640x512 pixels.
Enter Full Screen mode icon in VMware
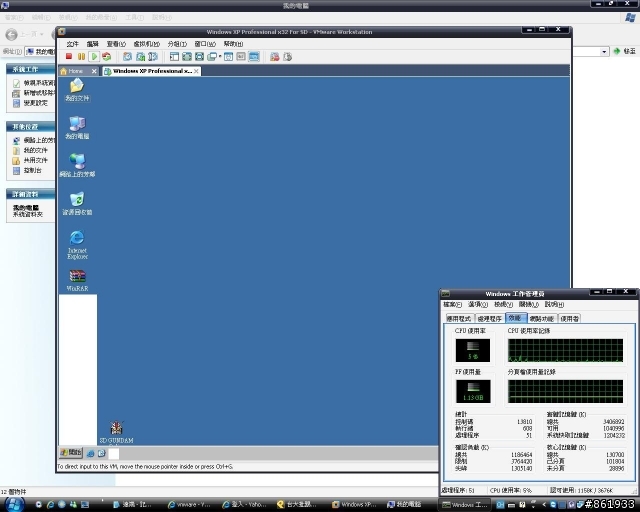[x=200, y=57]
